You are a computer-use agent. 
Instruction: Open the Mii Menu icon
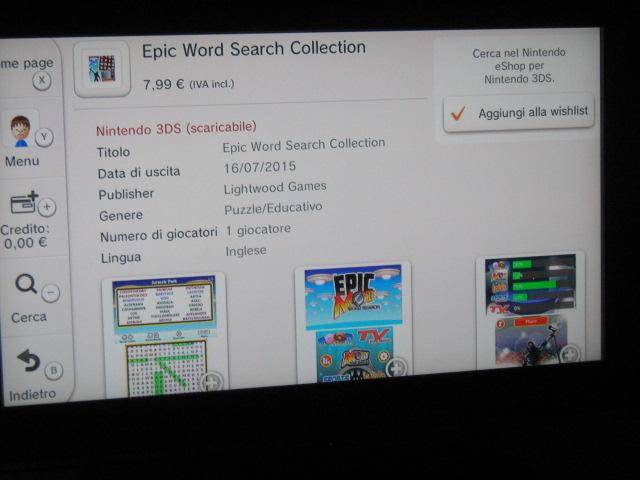(20, 133)
